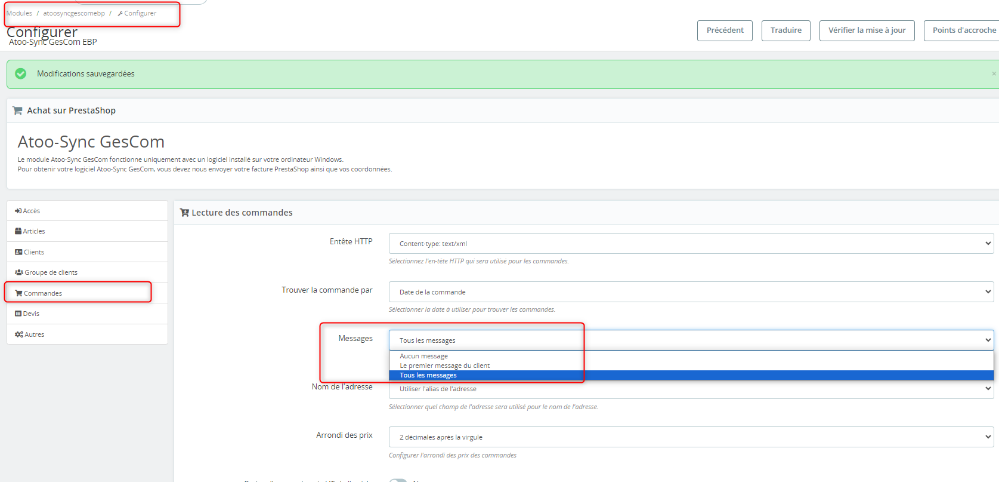Open atoosyncgescomebp breadcrumb link
This screenshot has height=482, width=999.
[x=74, y=13]
